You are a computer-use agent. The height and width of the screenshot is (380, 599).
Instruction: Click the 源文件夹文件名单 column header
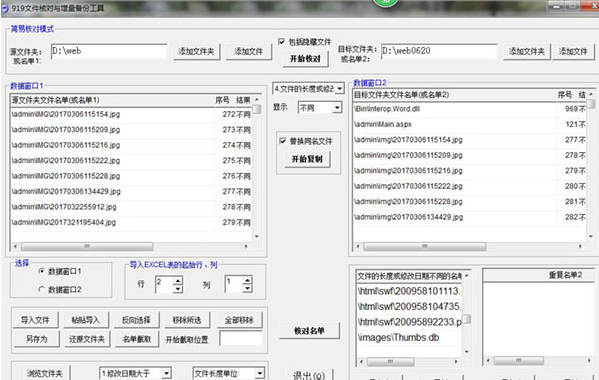click(112, 100)
